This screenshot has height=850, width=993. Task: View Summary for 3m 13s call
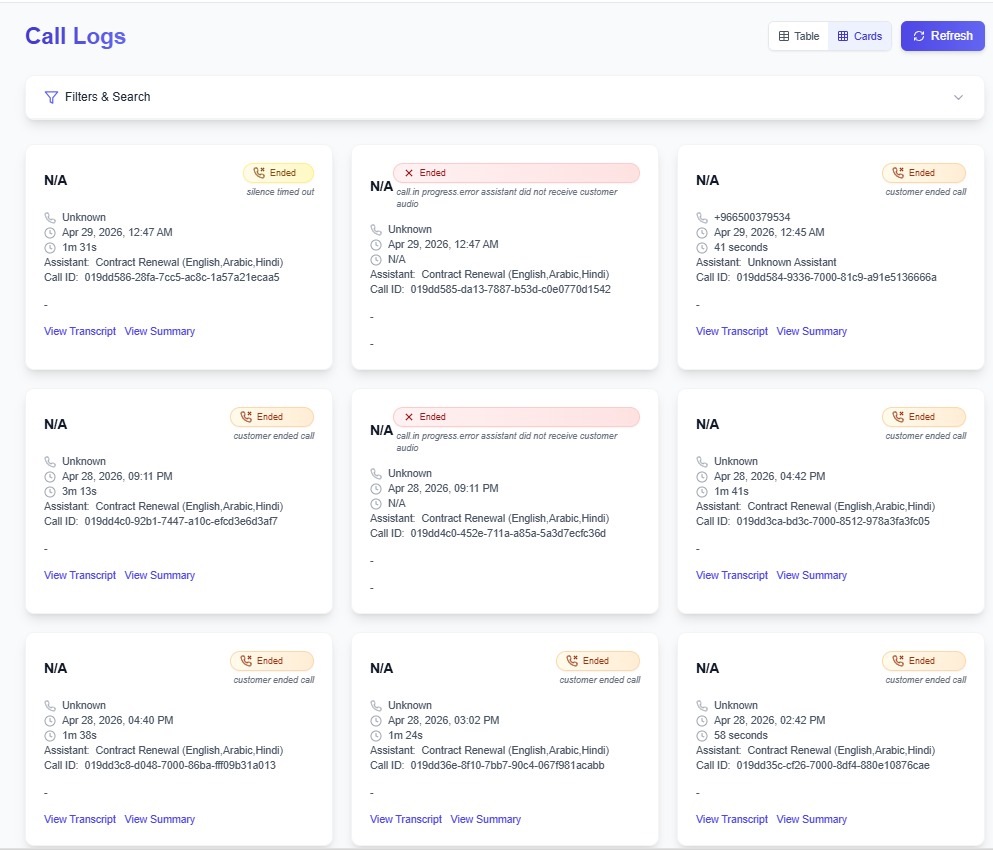[x=160, y=575]
